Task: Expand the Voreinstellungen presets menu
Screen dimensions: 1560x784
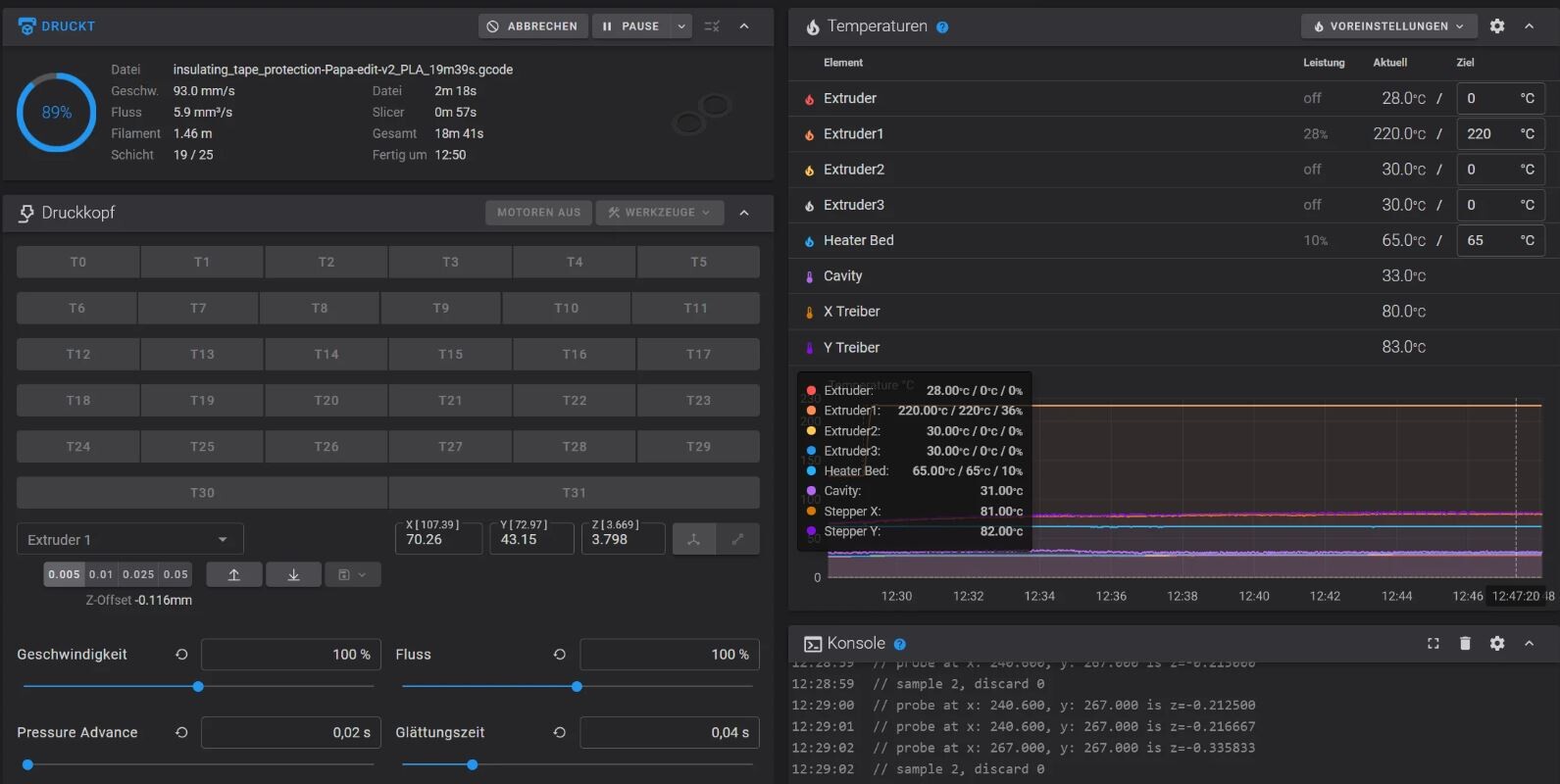Action: (x=1388, y=26)
